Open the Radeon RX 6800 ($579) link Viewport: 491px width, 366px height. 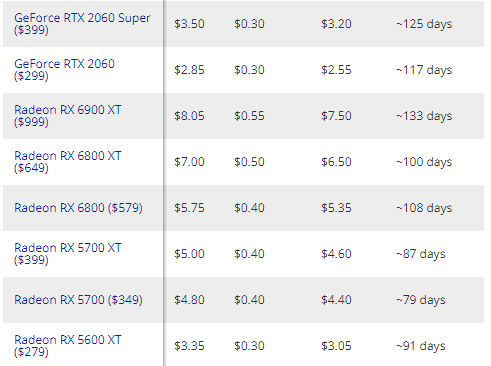point(78,208)
